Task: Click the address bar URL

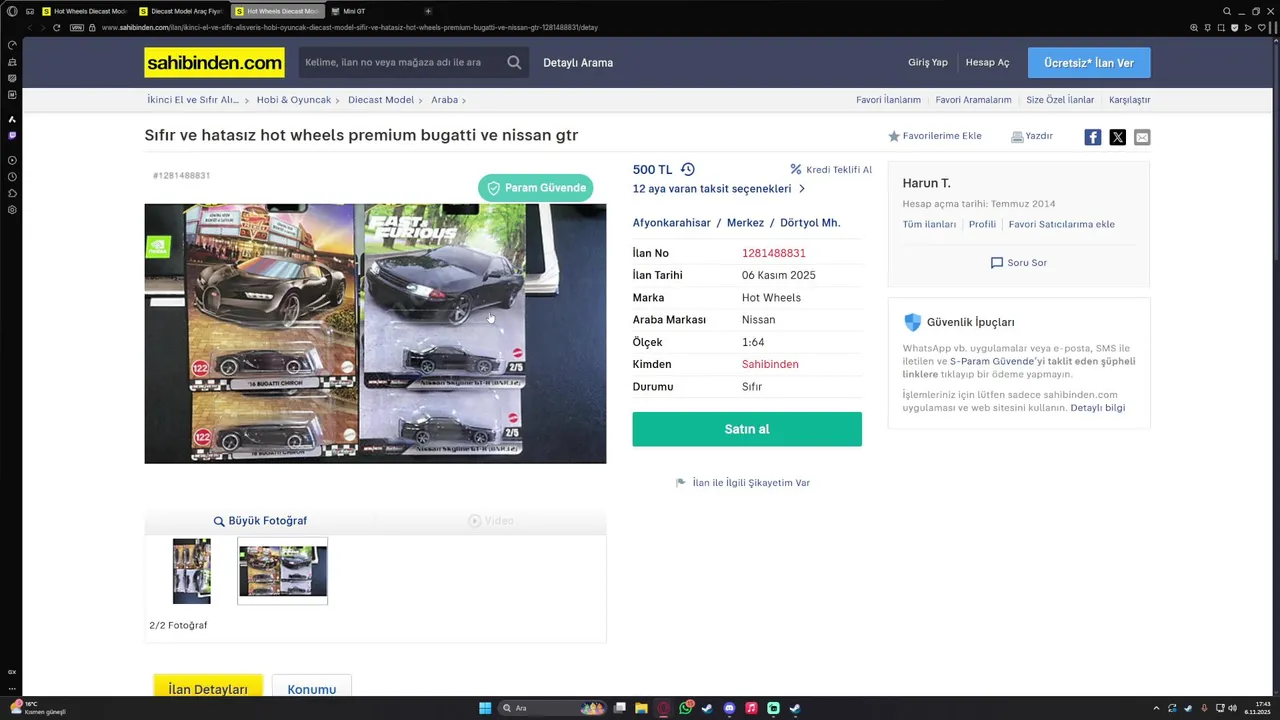Action: [350, 28]
